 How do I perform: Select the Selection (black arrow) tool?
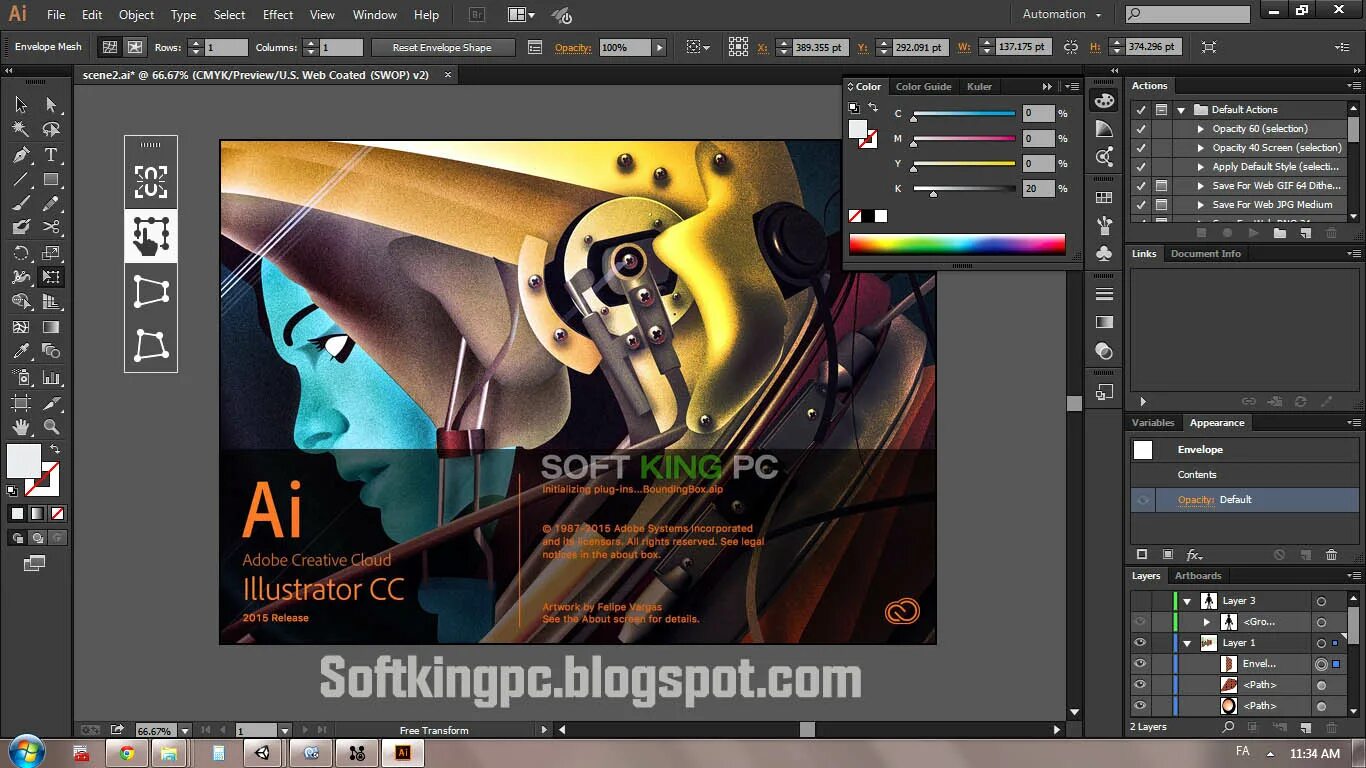(x=21, y=105)
